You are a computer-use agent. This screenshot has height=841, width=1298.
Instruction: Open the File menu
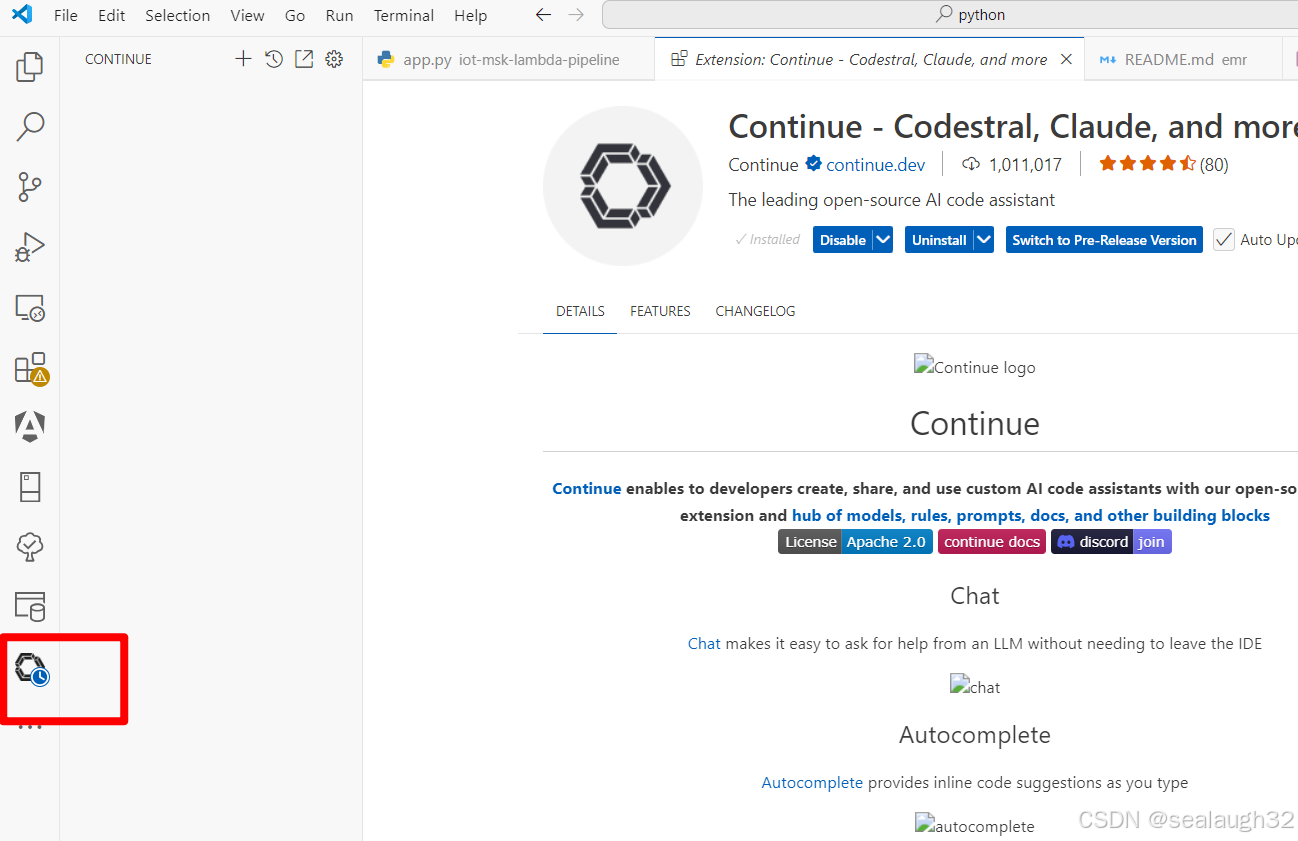65,15
